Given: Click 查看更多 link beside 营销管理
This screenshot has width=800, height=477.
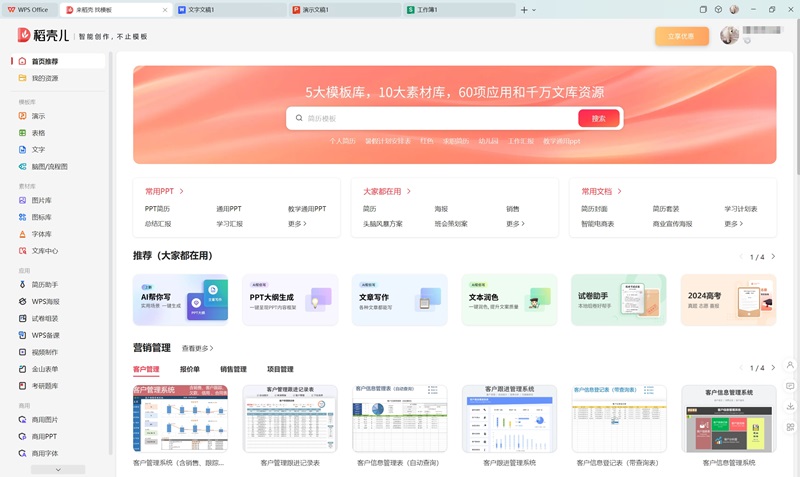Looking at the screenshot, I should [198, 348].
